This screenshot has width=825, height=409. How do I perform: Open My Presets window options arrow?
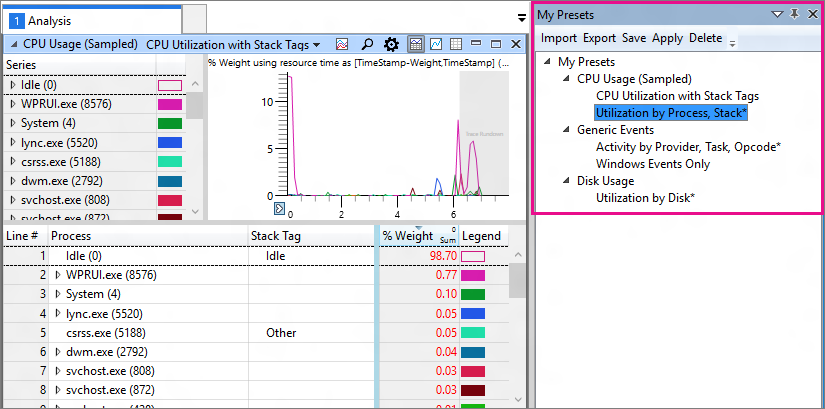777,15
